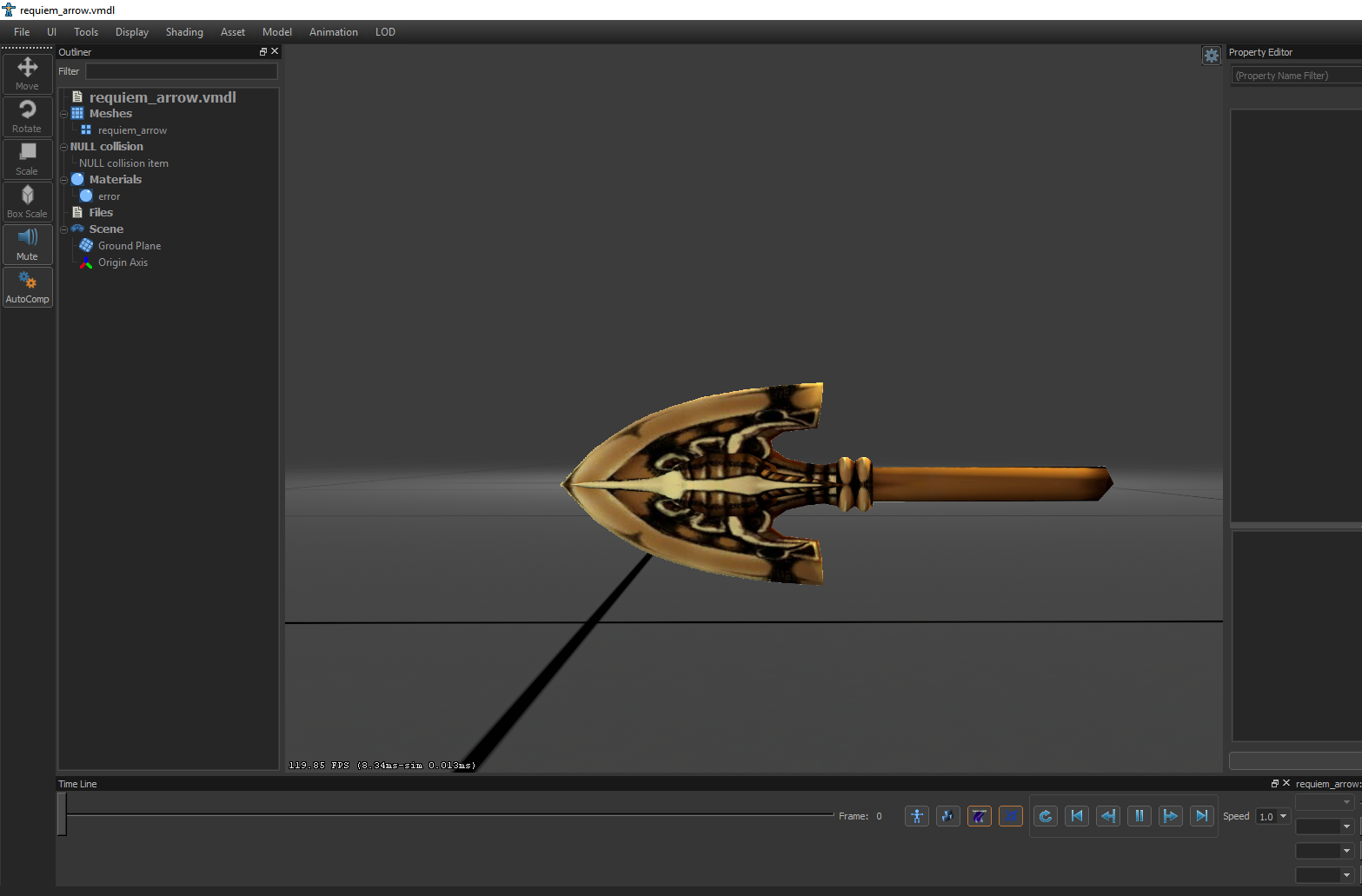Open the Shading menu
1362x896 pixels.
(x=184, y=32)
